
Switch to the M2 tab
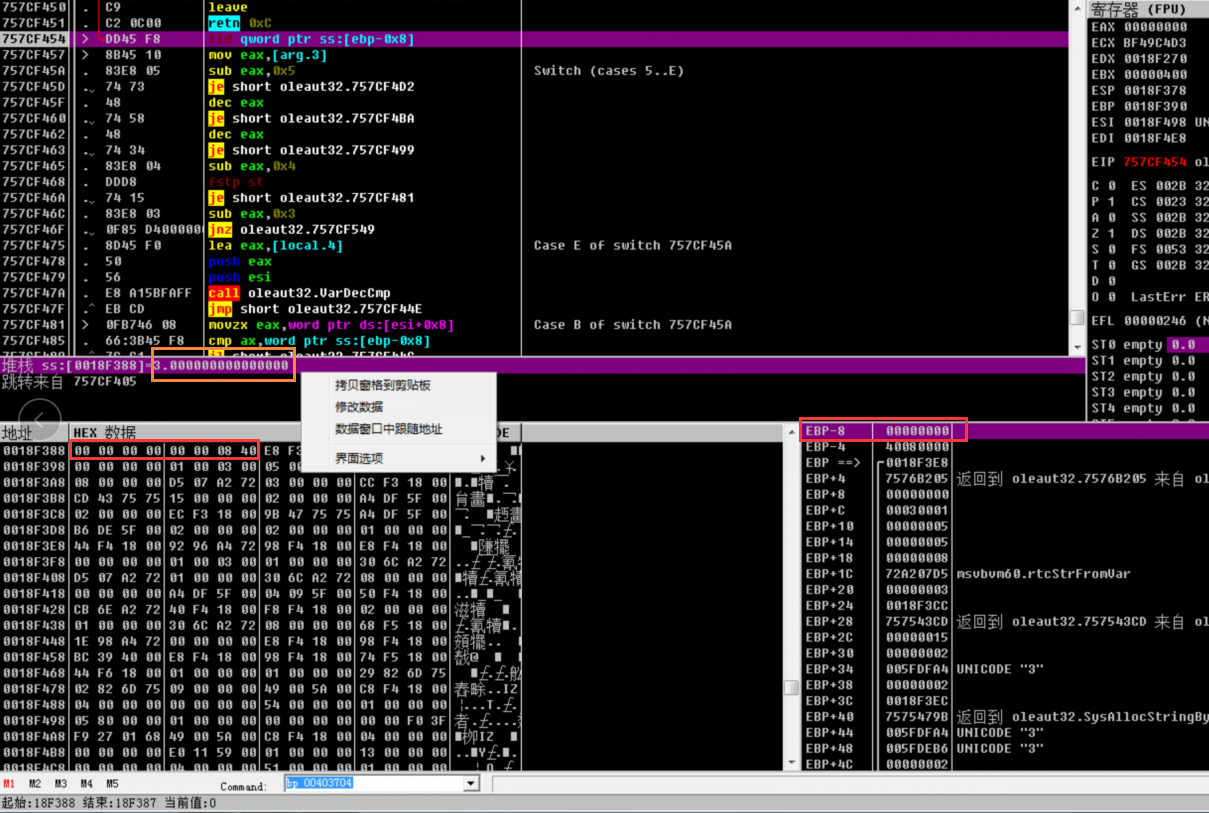point(35,784)
